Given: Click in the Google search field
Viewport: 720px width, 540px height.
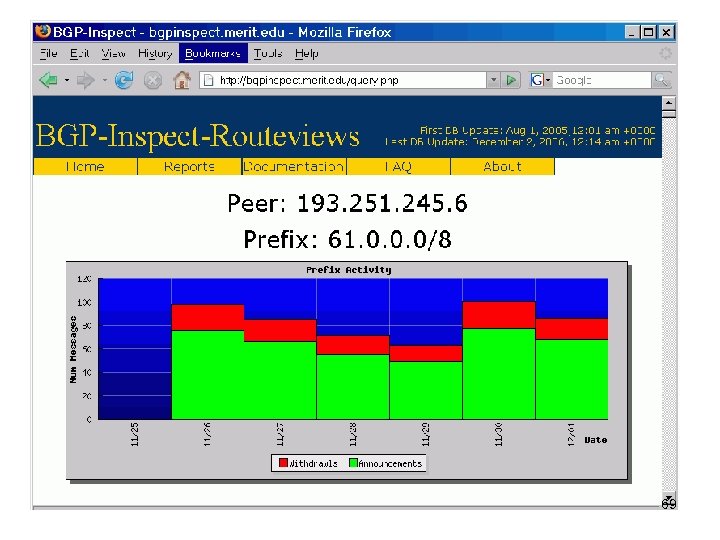Looking at the screenshot, I should (x=603, y=80).
